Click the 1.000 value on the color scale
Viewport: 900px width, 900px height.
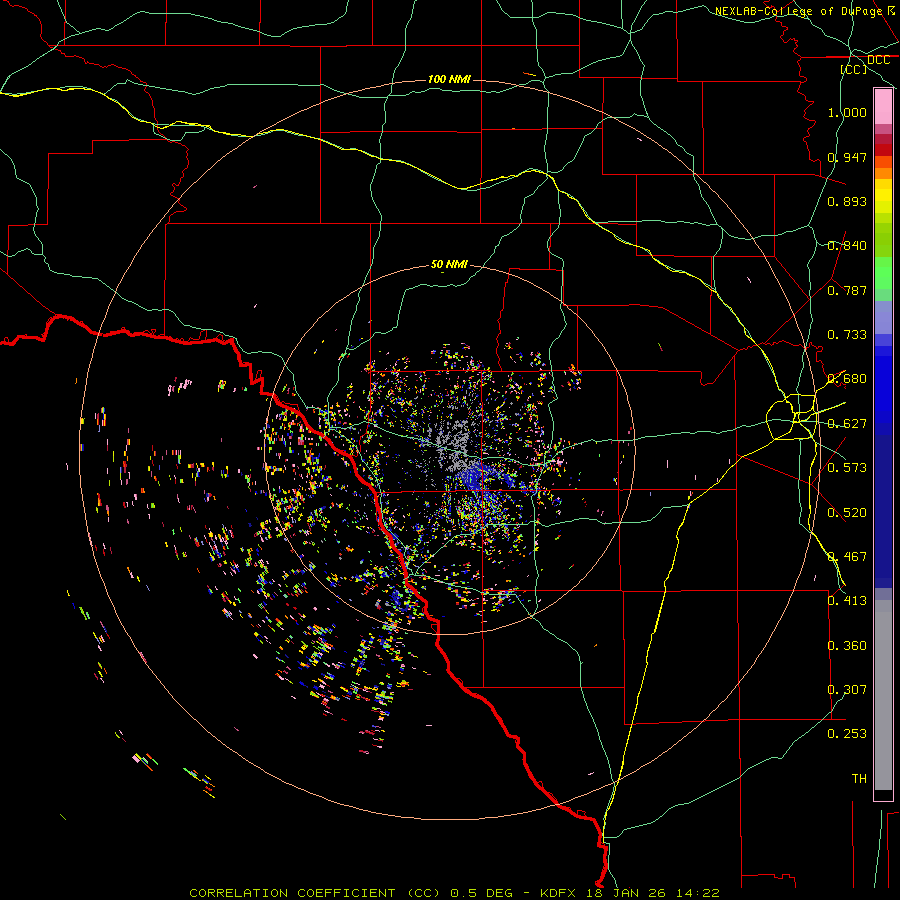coord(847,112)
